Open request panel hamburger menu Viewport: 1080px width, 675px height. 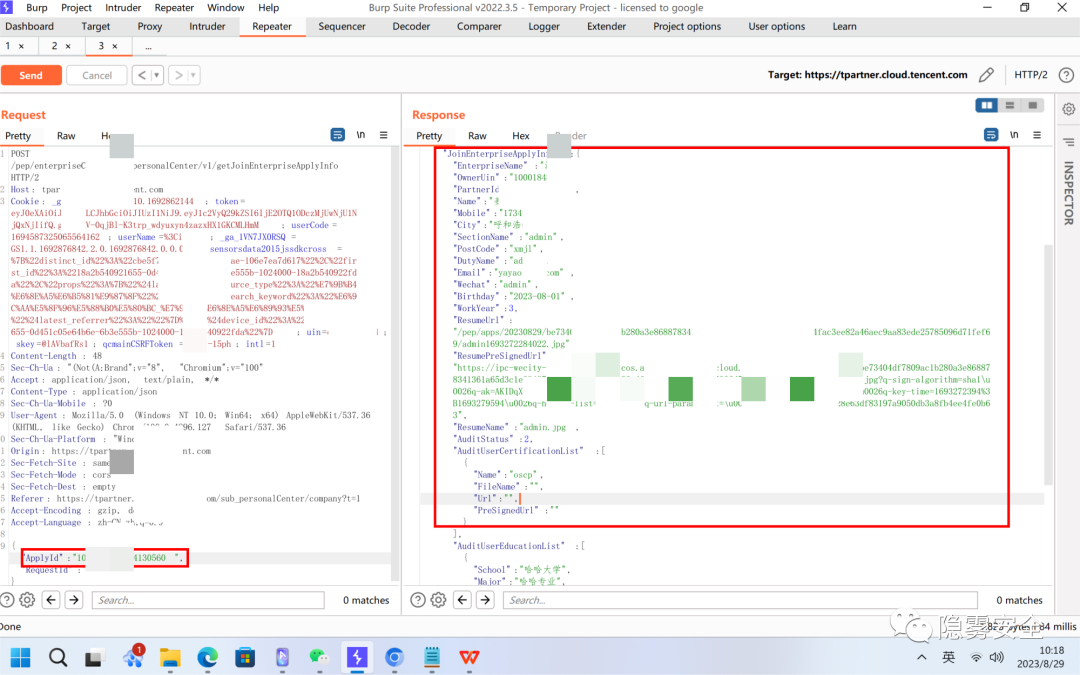coord(384,135)
